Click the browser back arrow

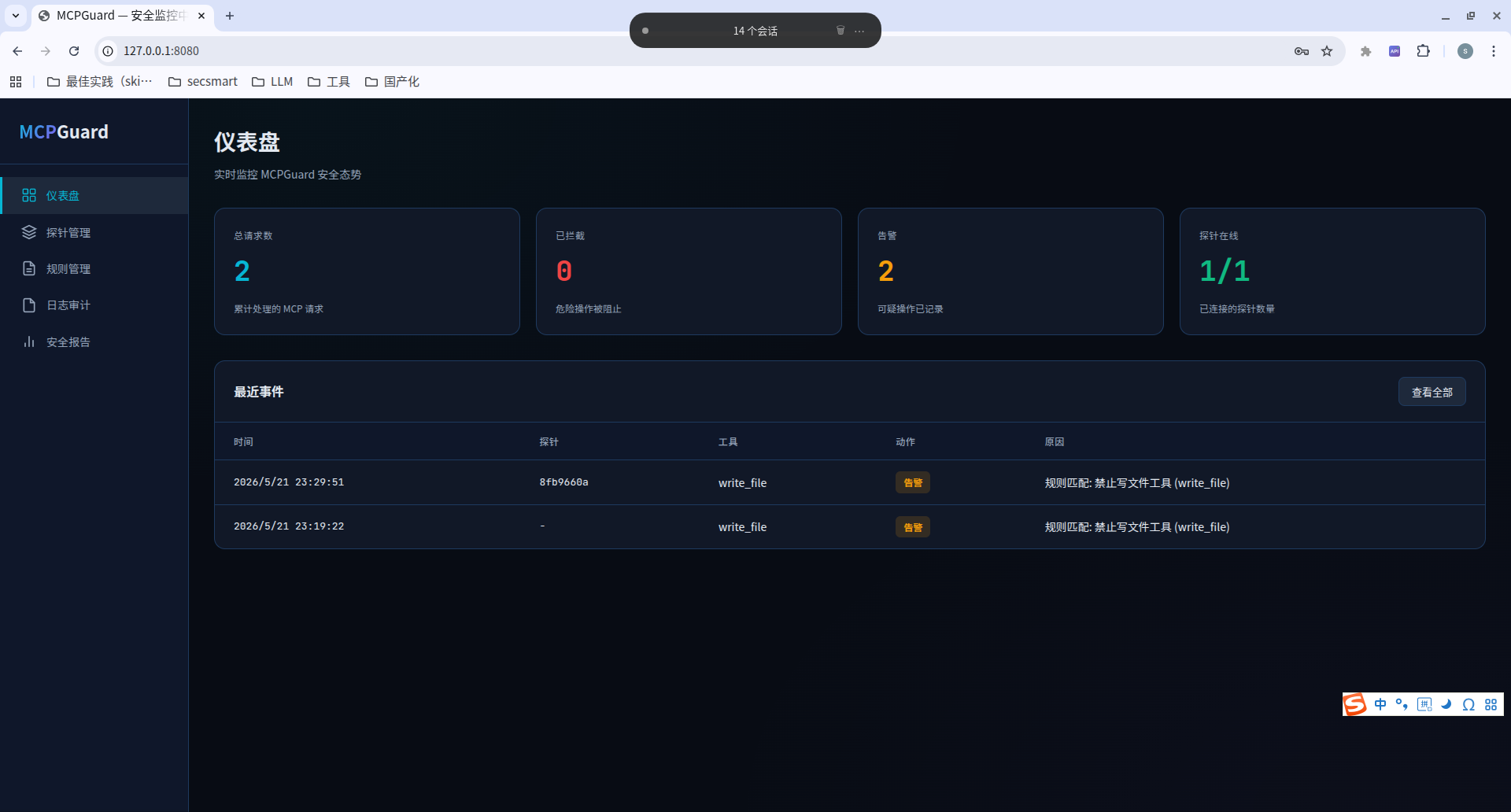click(17, 51)
